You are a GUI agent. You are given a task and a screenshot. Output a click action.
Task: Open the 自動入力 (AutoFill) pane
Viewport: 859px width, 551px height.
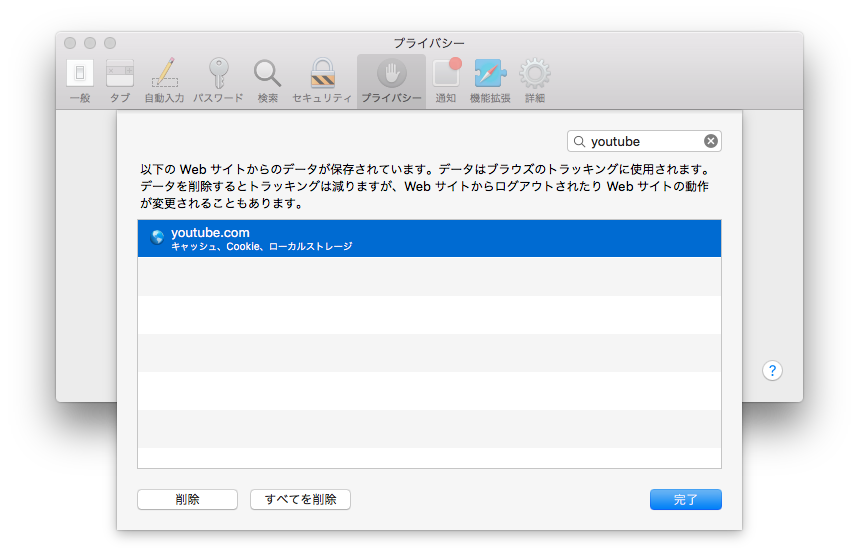point(164,81)
